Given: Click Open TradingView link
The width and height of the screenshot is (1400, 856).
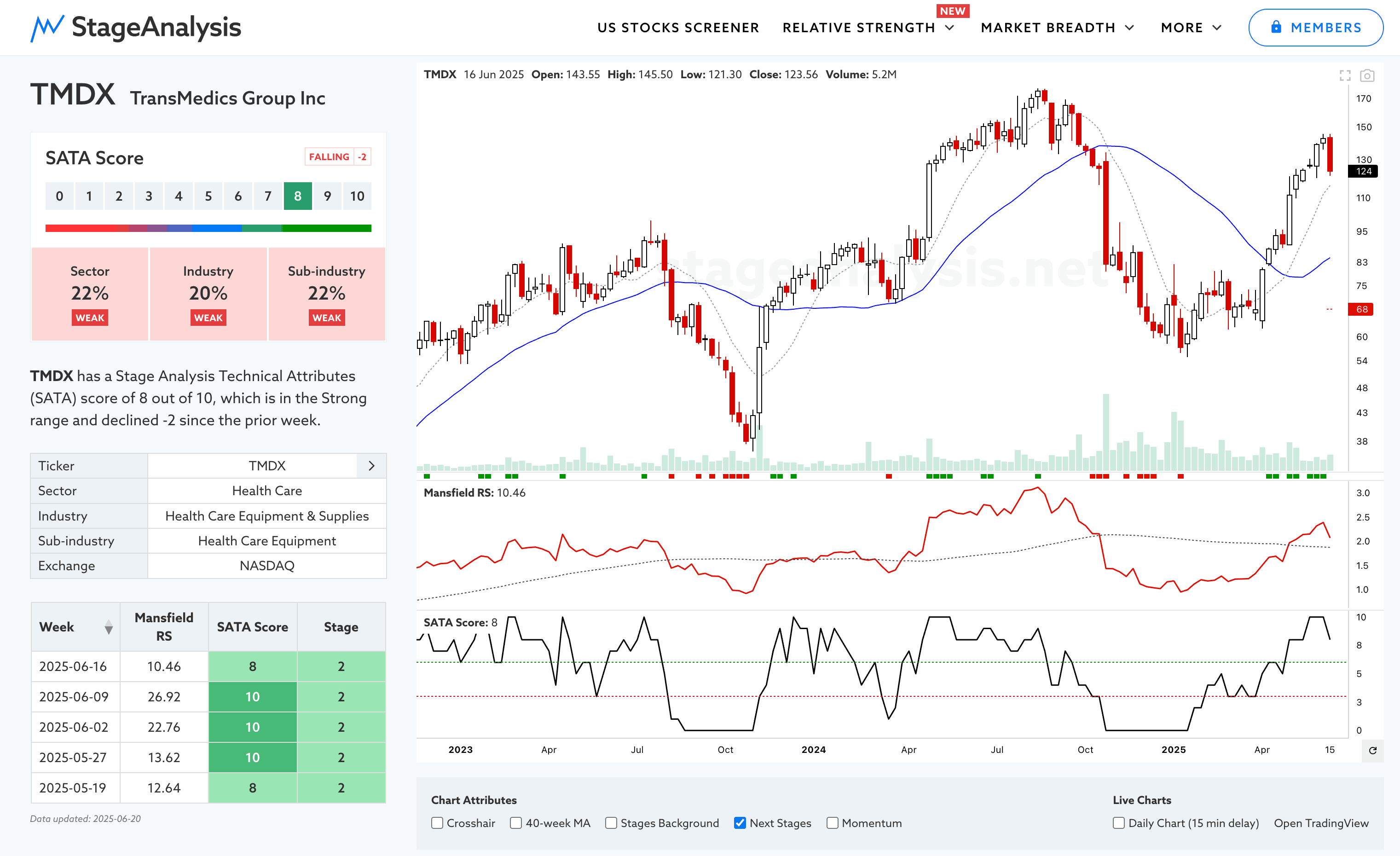Looking at the screenshot, I should pos(1321,823).
